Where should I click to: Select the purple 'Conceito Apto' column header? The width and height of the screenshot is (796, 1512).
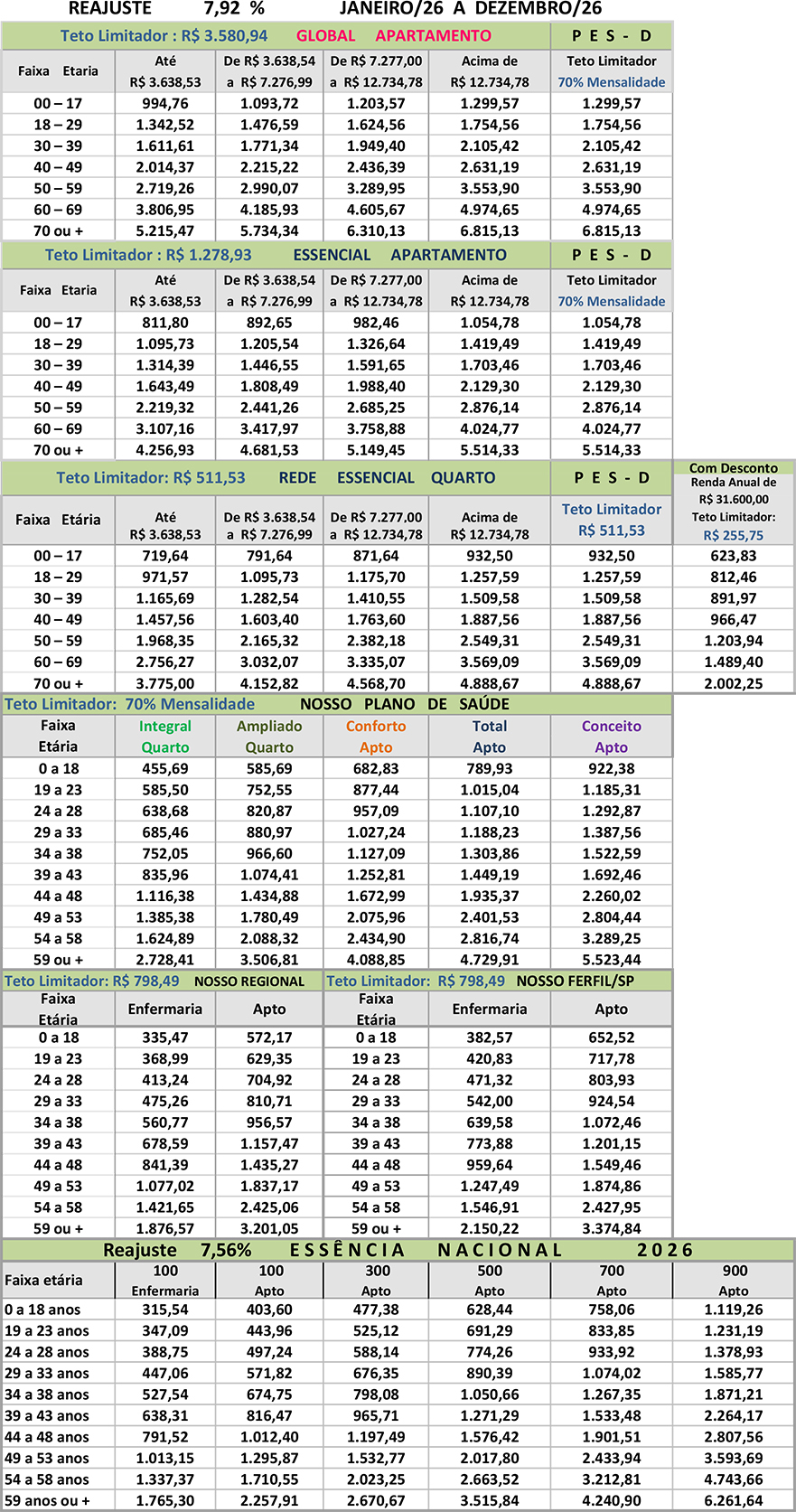coord(611,737)
